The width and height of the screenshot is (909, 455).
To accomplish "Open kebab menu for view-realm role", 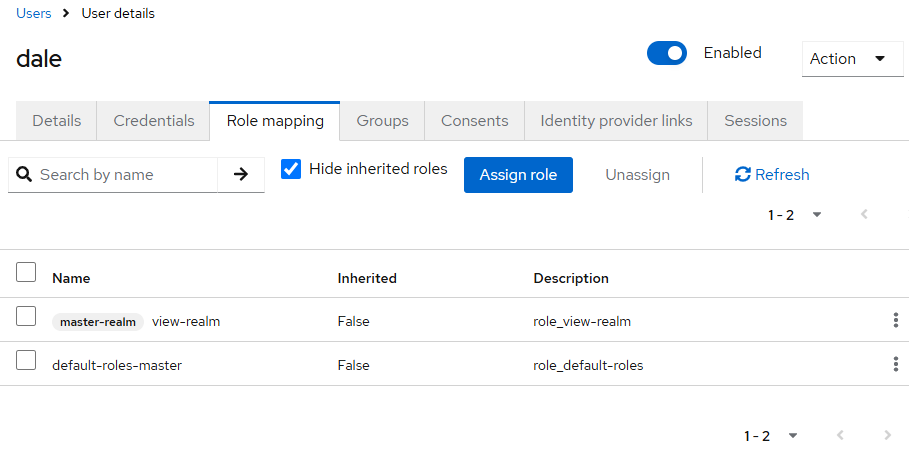I will (x=895, y=321).
